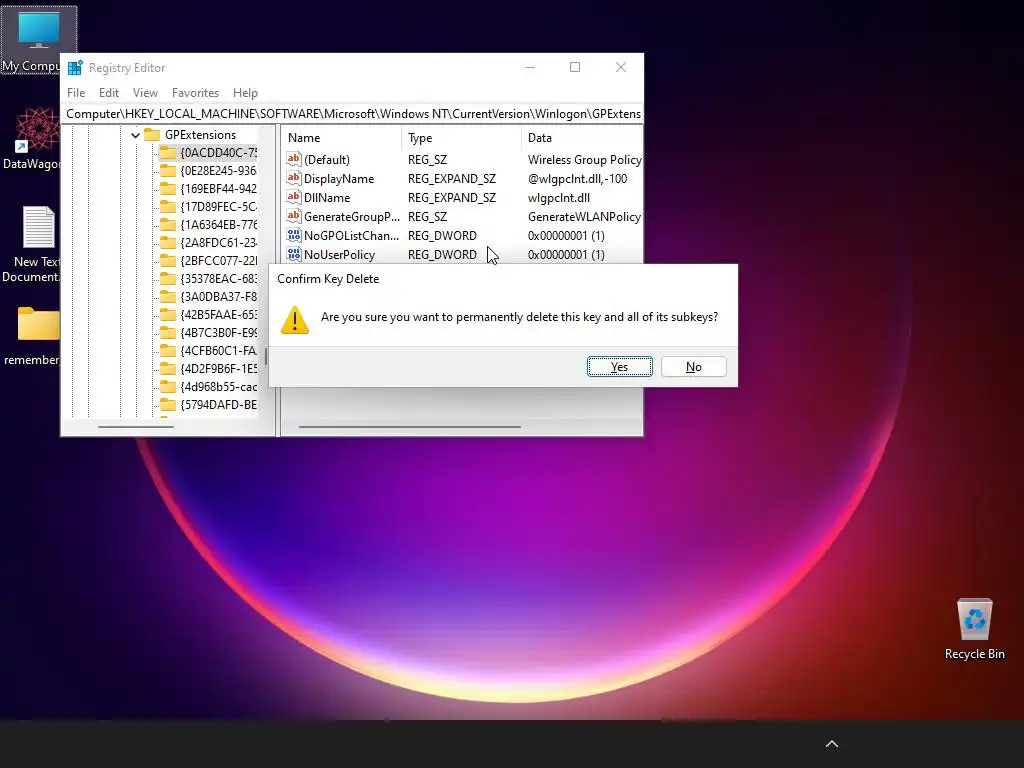This screenshot has width=1024, height=768.
Task: Show hidden icons chevron in taskbar
Action: (831, 744)
